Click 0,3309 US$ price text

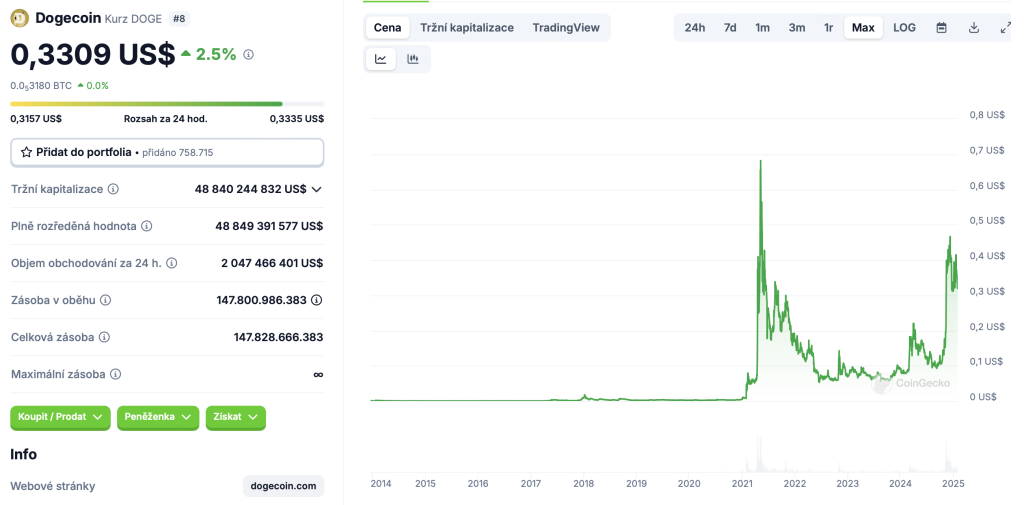93,55
